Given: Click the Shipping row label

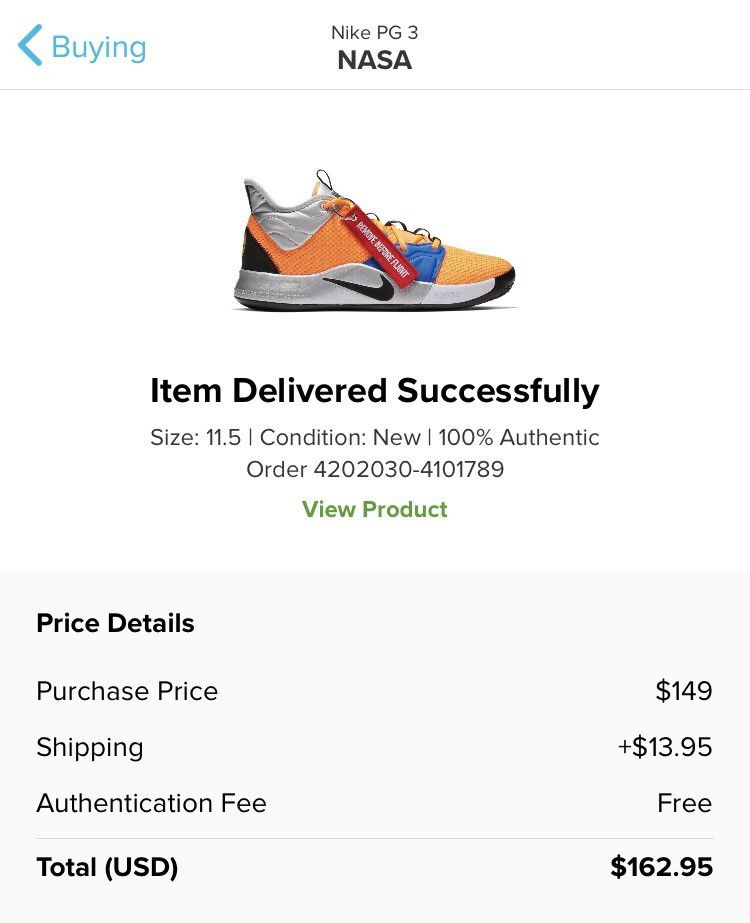Looking at the screenshot, I should pos(90,747).
